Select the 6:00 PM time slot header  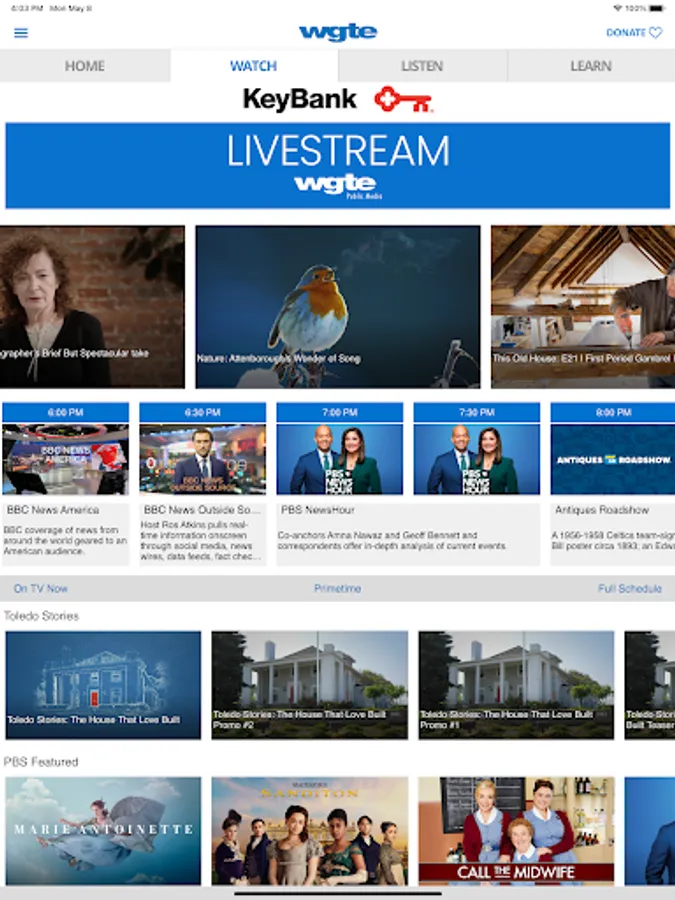pos(65,412)
